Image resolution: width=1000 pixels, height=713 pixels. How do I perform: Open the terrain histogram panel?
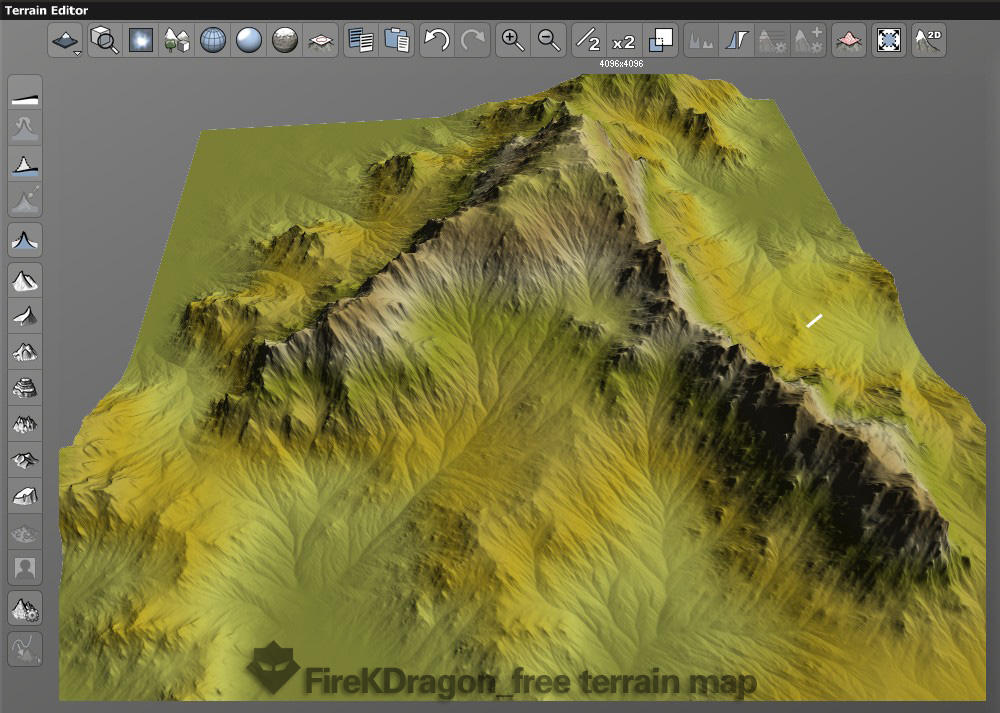[x=700, y=40]
